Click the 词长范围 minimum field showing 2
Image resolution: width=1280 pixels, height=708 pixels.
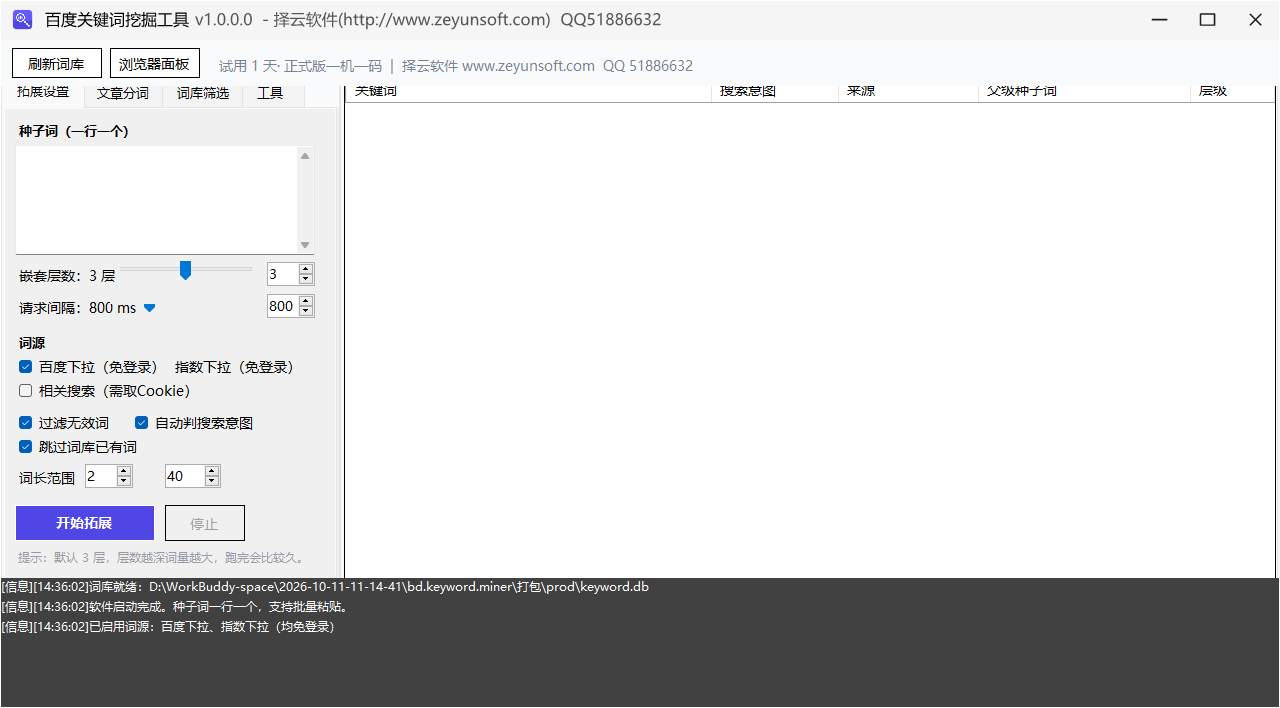point(101,476)
